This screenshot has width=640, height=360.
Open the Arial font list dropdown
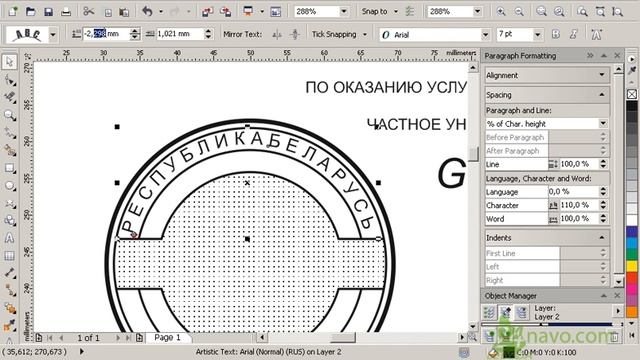pos(485,35)
